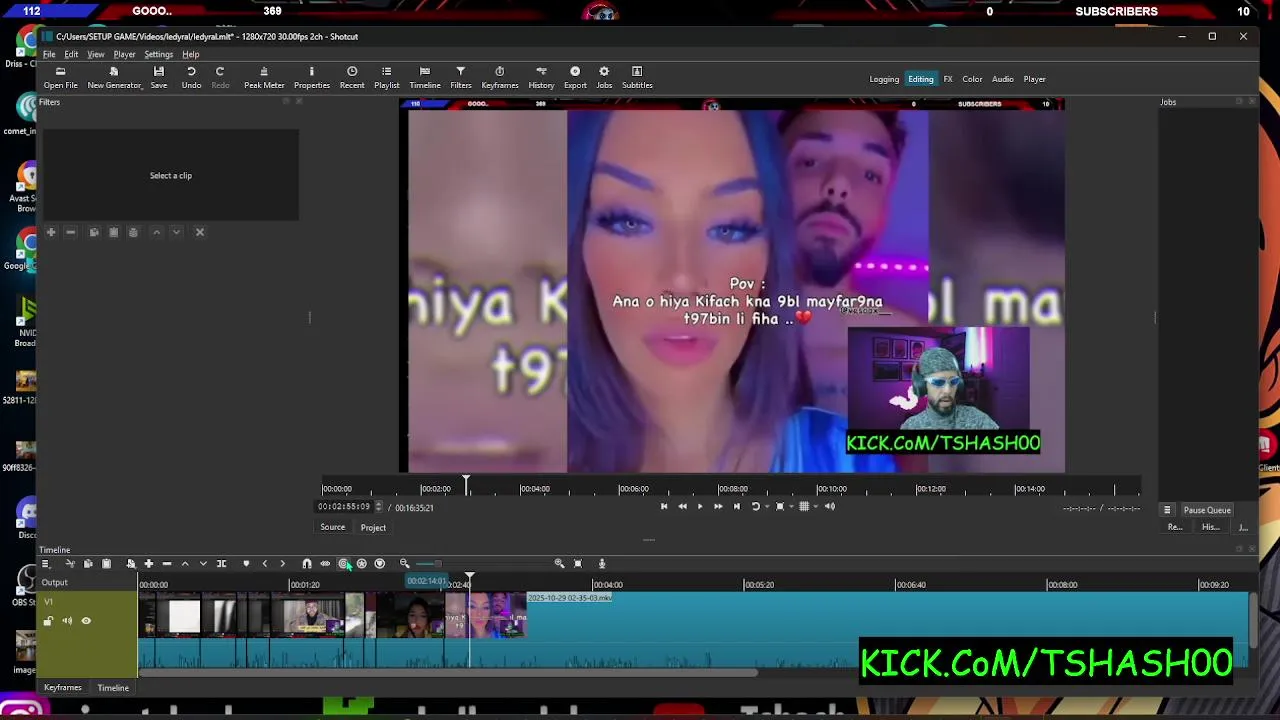Screen dimensions: 1280x720
Task: Ripple delete using the minus timeline icon
Action: [167, 564]
